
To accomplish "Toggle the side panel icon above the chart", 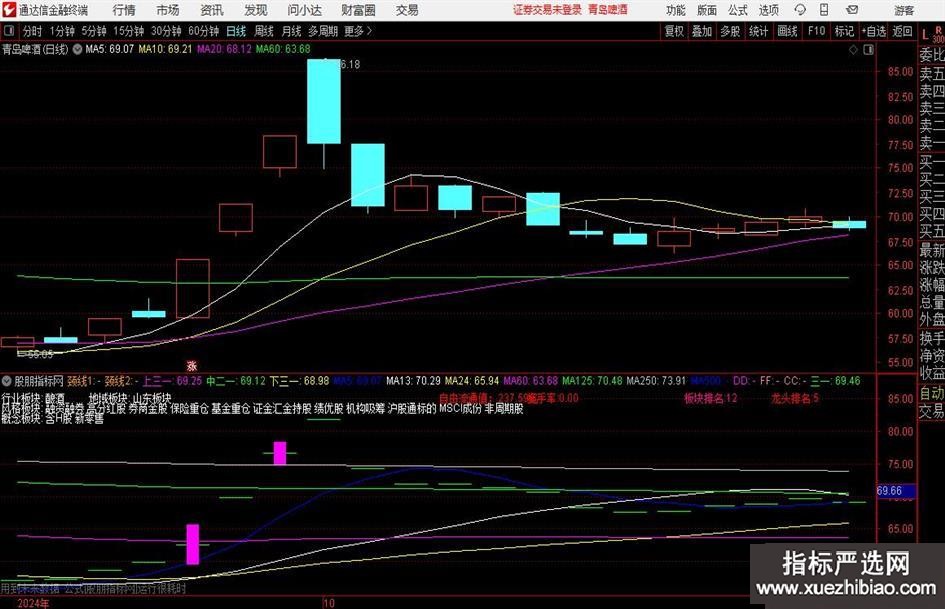I will pyautogui.click(x=868, y=49).
